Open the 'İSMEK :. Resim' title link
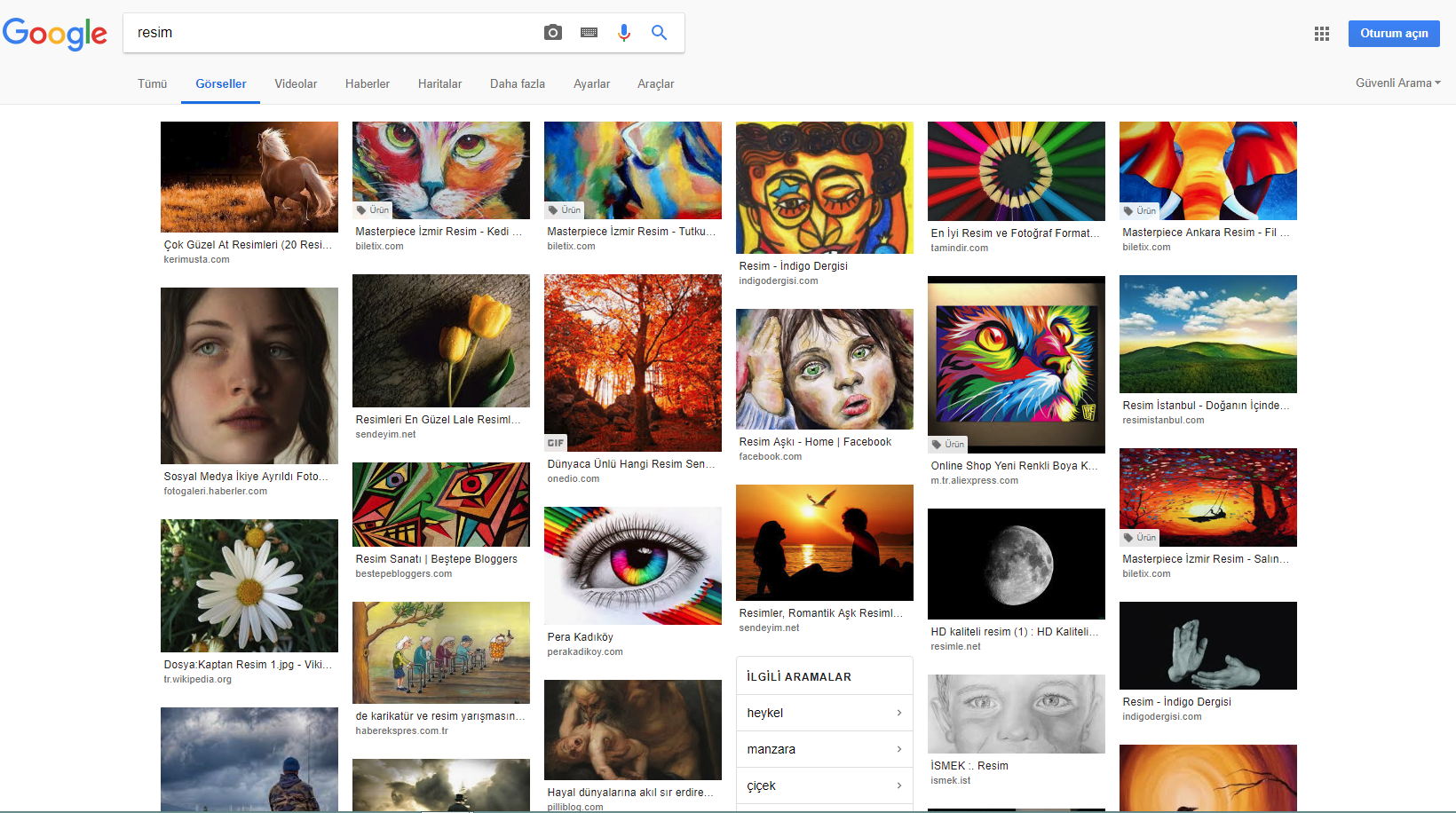Viewport: 1456px width, 813px height. (969, 766)
